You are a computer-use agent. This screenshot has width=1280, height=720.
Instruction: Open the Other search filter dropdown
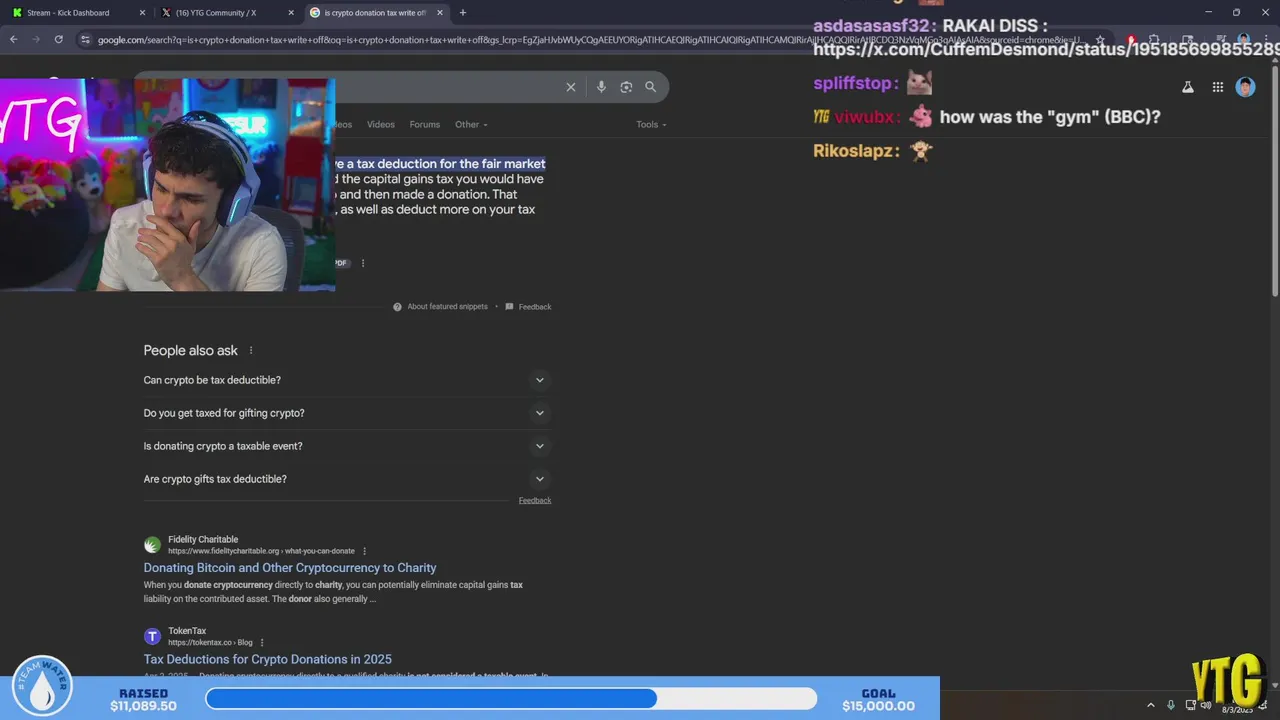pyautogui.click(x=471, y=124)
